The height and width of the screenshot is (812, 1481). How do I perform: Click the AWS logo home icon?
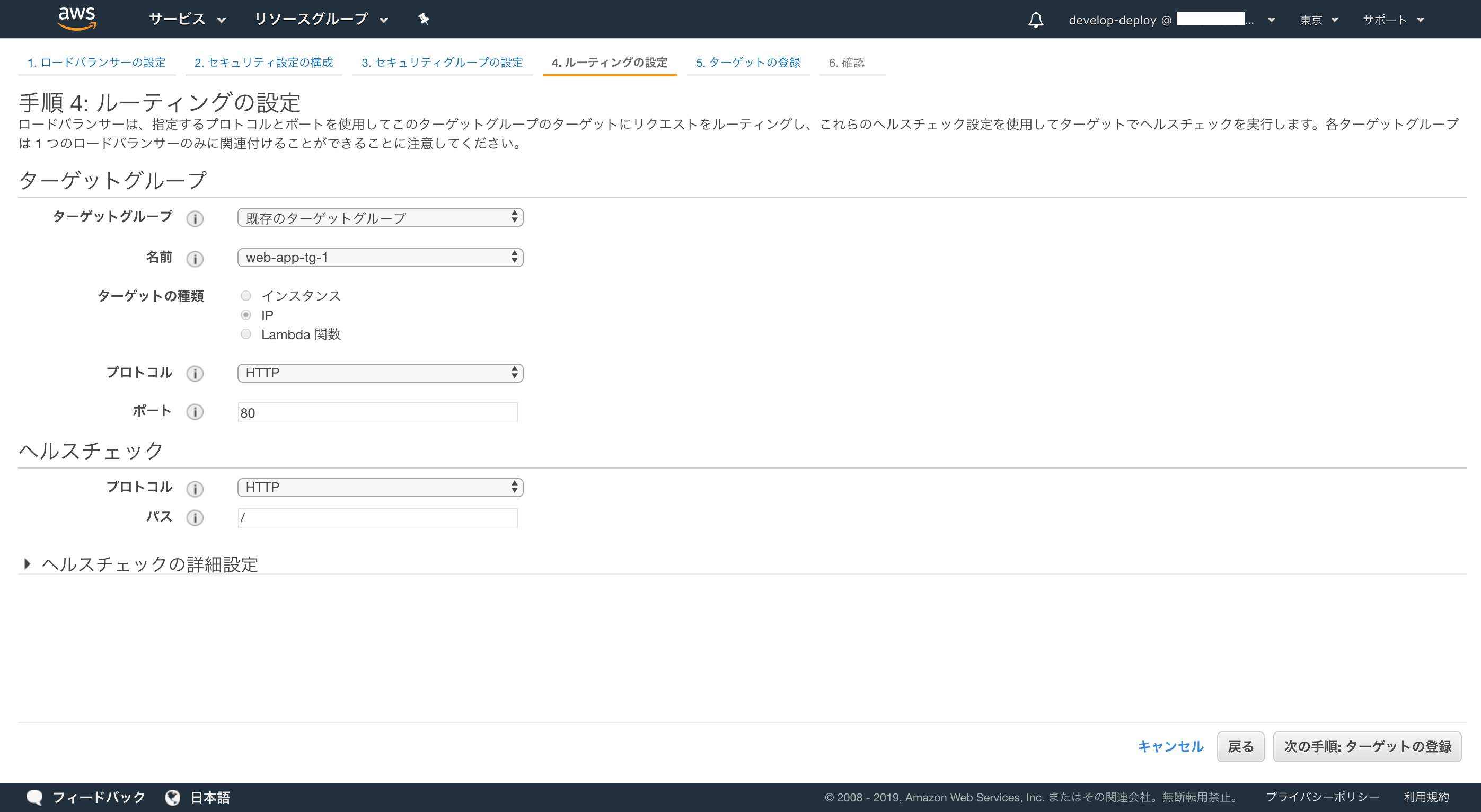coord(77,19)
